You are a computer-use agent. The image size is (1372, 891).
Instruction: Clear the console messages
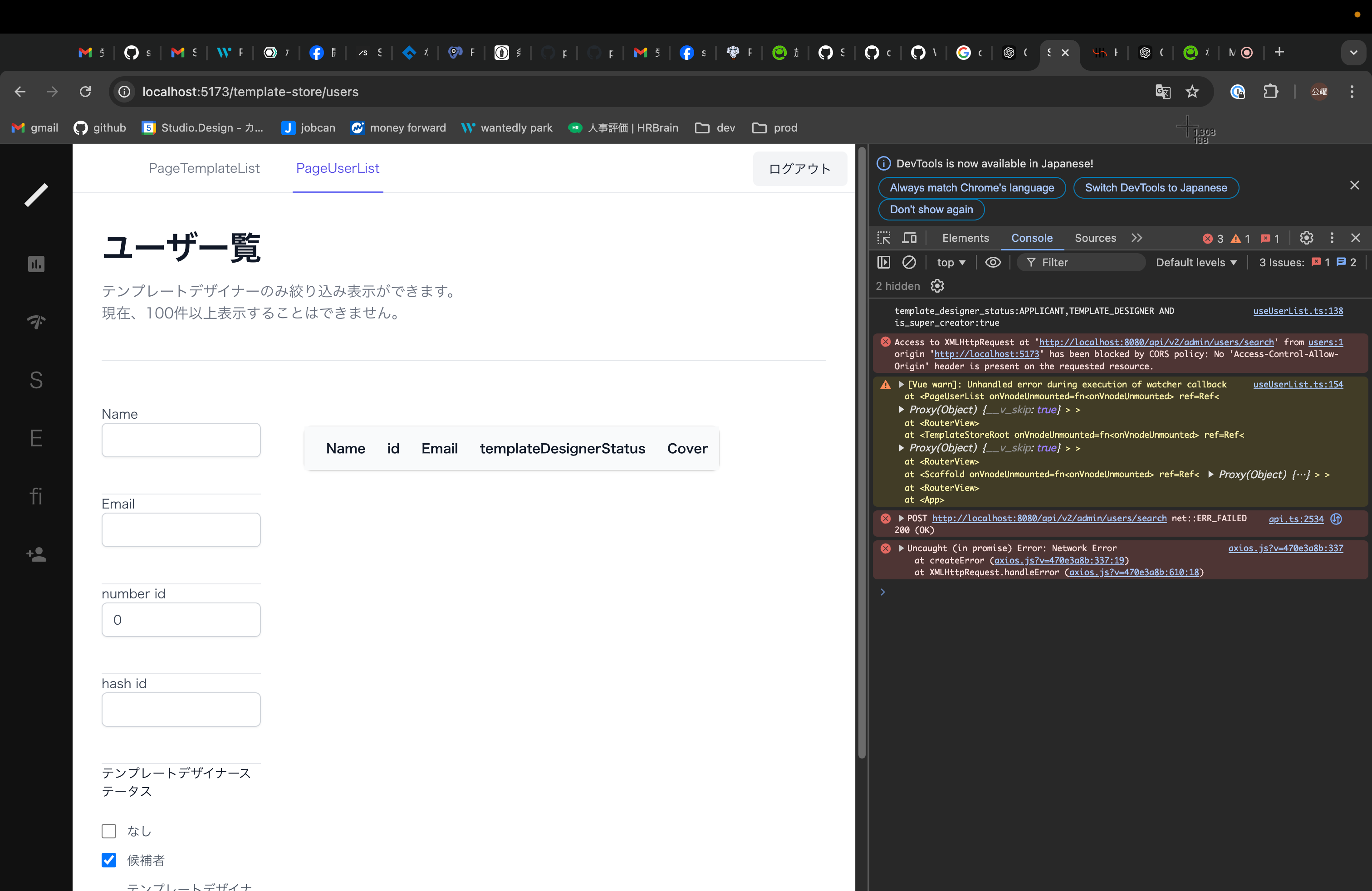tap(910, 262)
